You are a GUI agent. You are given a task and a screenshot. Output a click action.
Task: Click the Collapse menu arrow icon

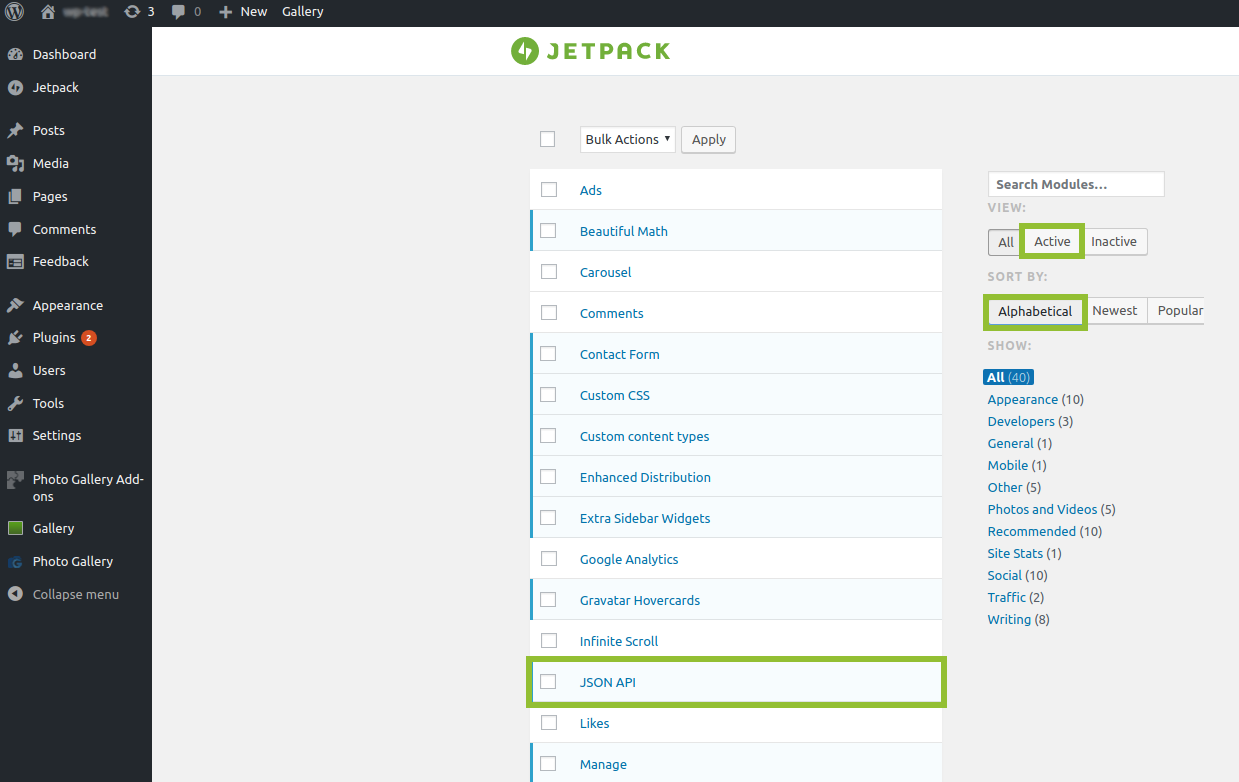pos(15,594)
